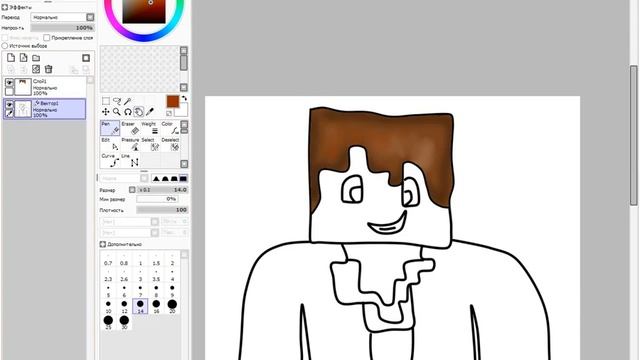Hide the Слой1 layer
The height and width of the screenshot is (360, 640).
point(9,83)
